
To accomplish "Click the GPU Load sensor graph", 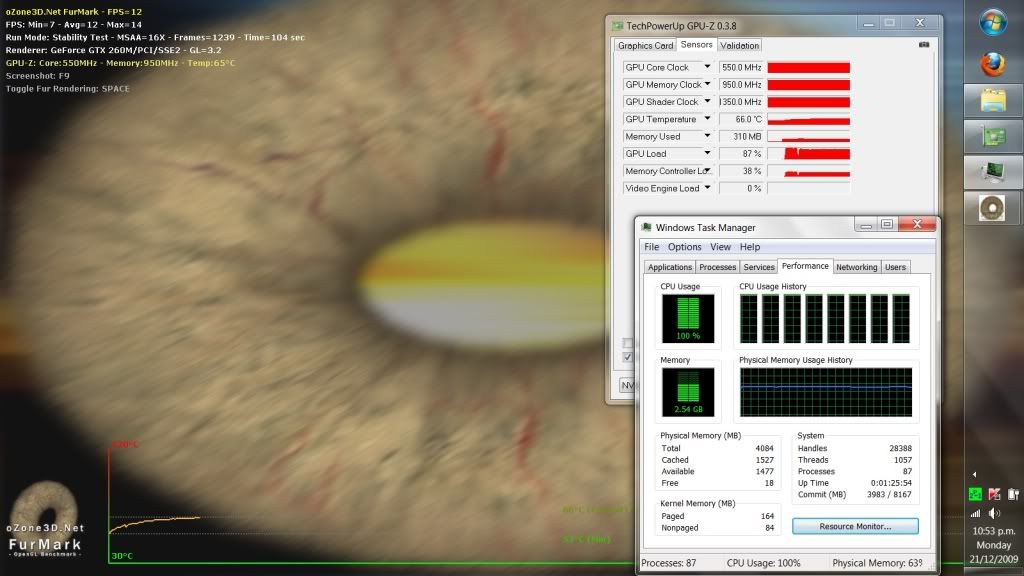I will coord(808,153).
